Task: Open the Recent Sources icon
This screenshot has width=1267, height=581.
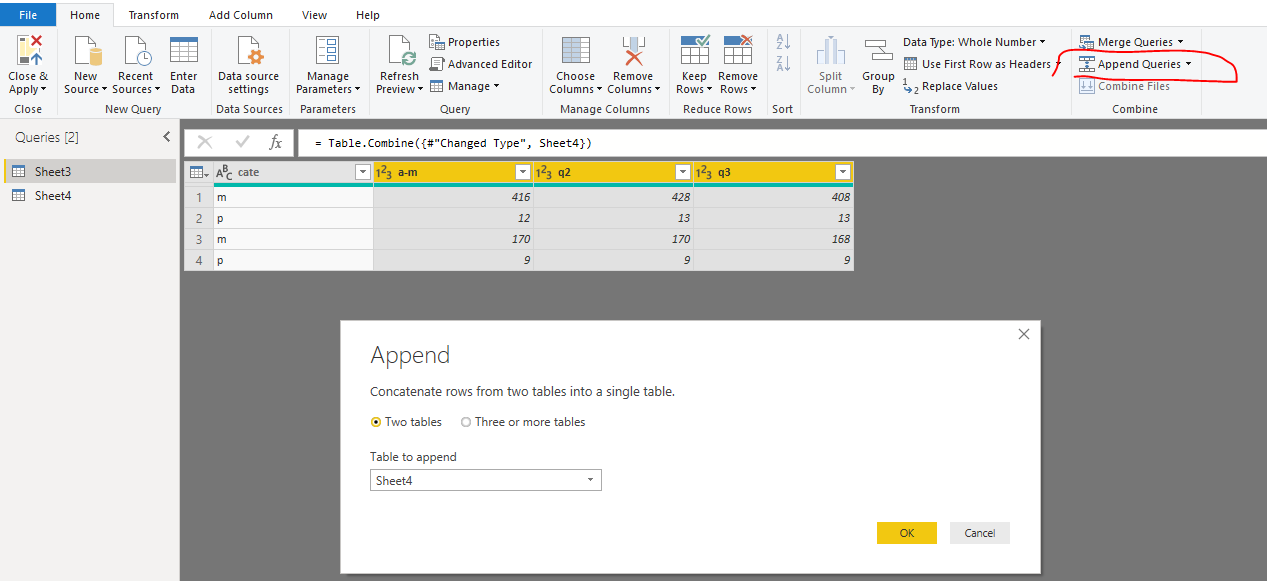Action: 136,50
